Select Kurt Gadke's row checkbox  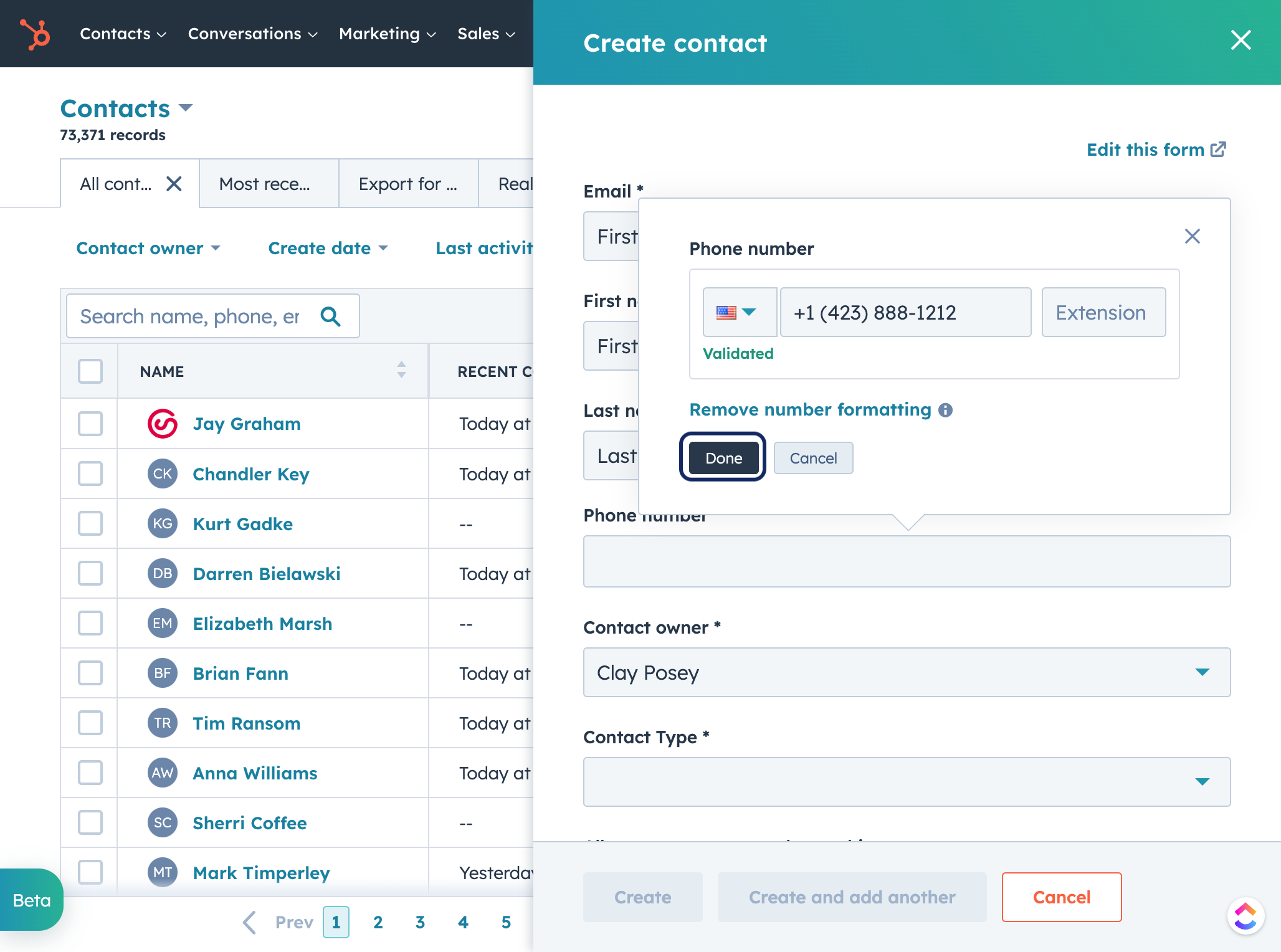pyautogui.click(x=90, y=523)
